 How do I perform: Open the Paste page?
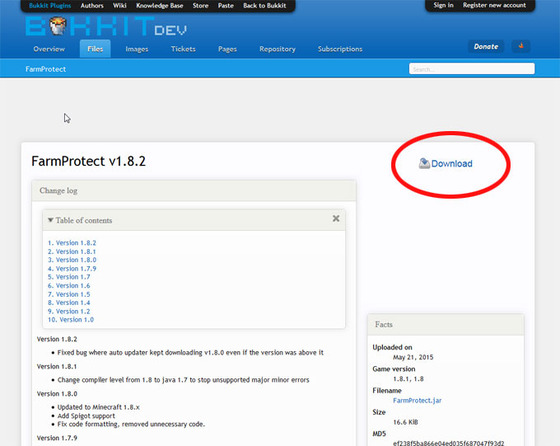point(226,5)
